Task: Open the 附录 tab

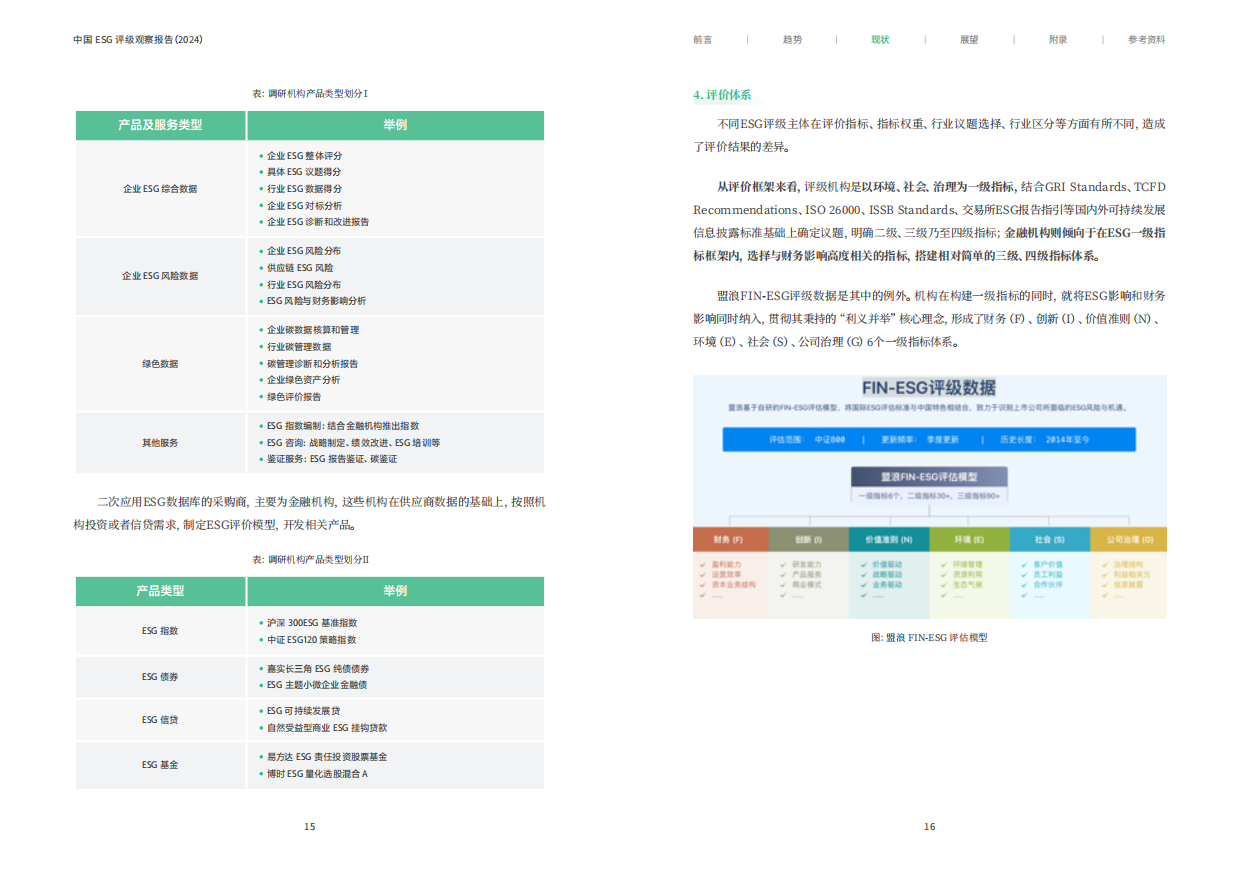Action: coord(1058,40)
